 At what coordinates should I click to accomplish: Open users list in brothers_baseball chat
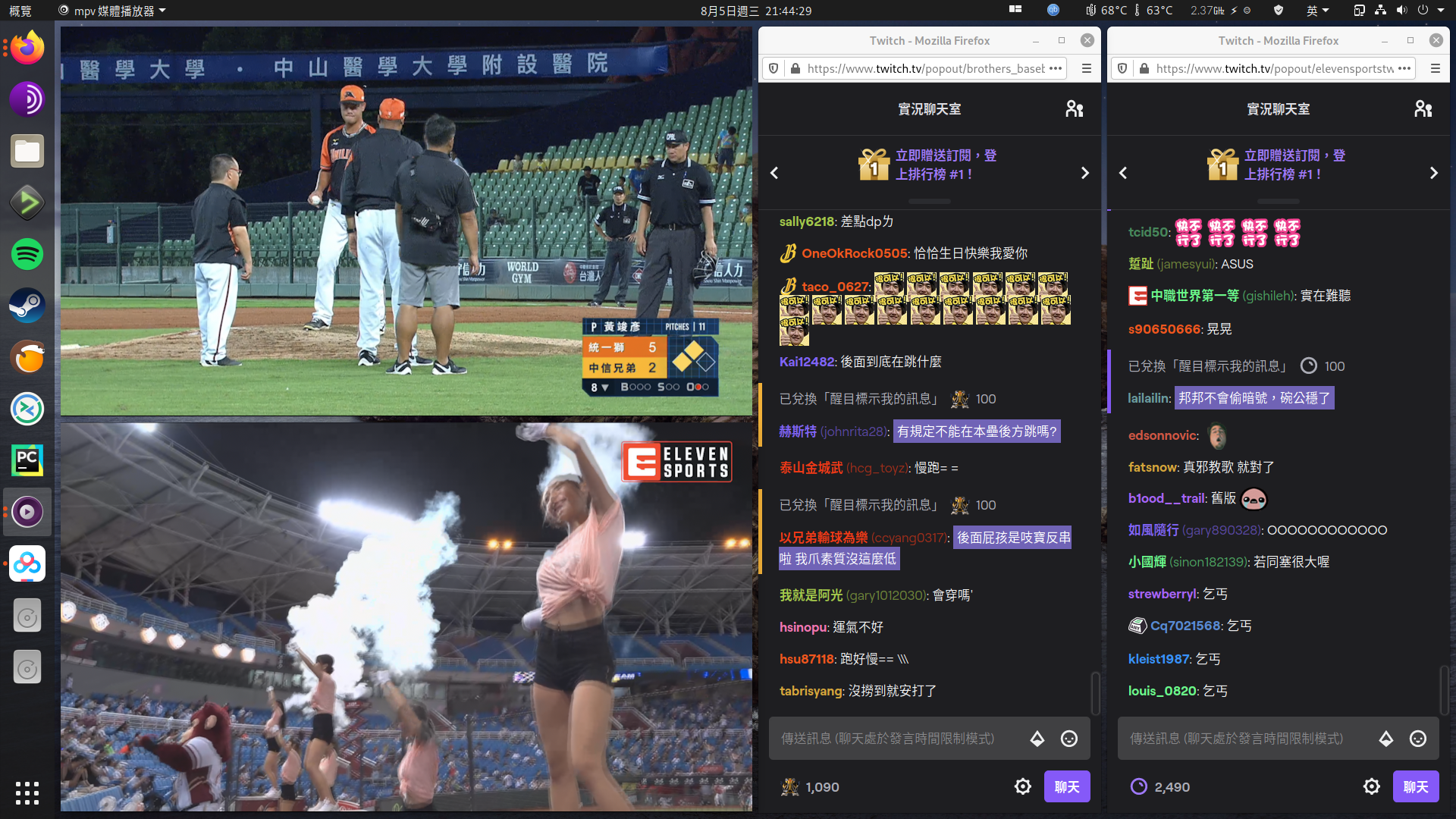1075,109
